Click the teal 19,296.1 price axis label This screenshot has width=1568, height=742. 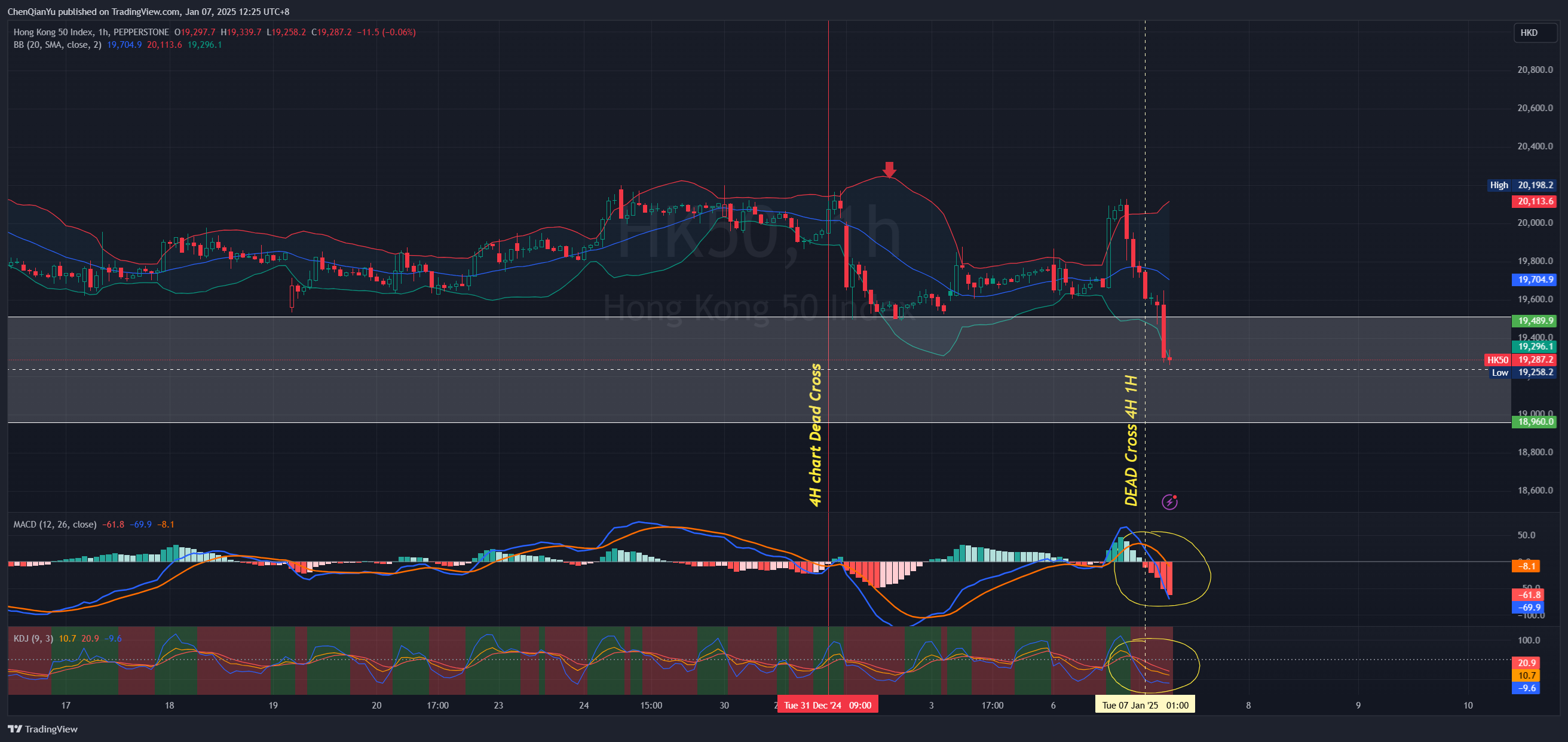[1535, 347]
